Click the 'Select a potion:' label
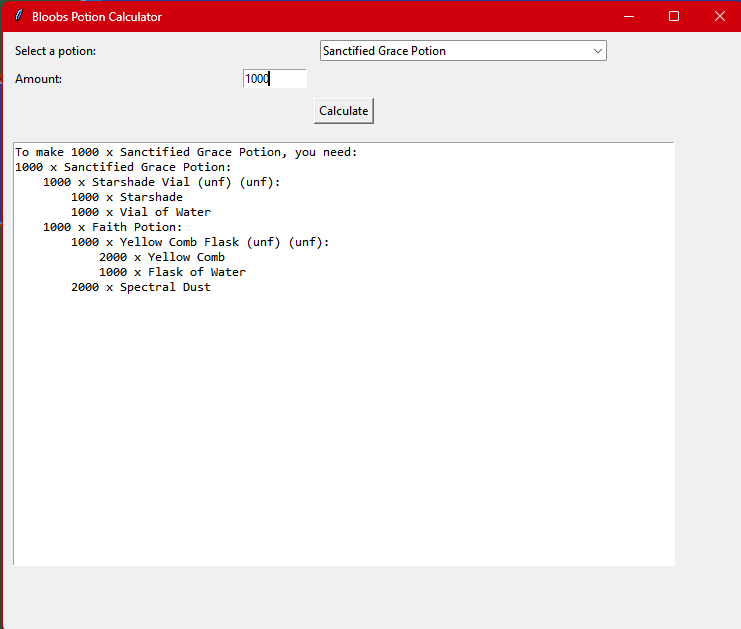The height and width of the screenshot is (629, 741). click(x=55, y=51)
